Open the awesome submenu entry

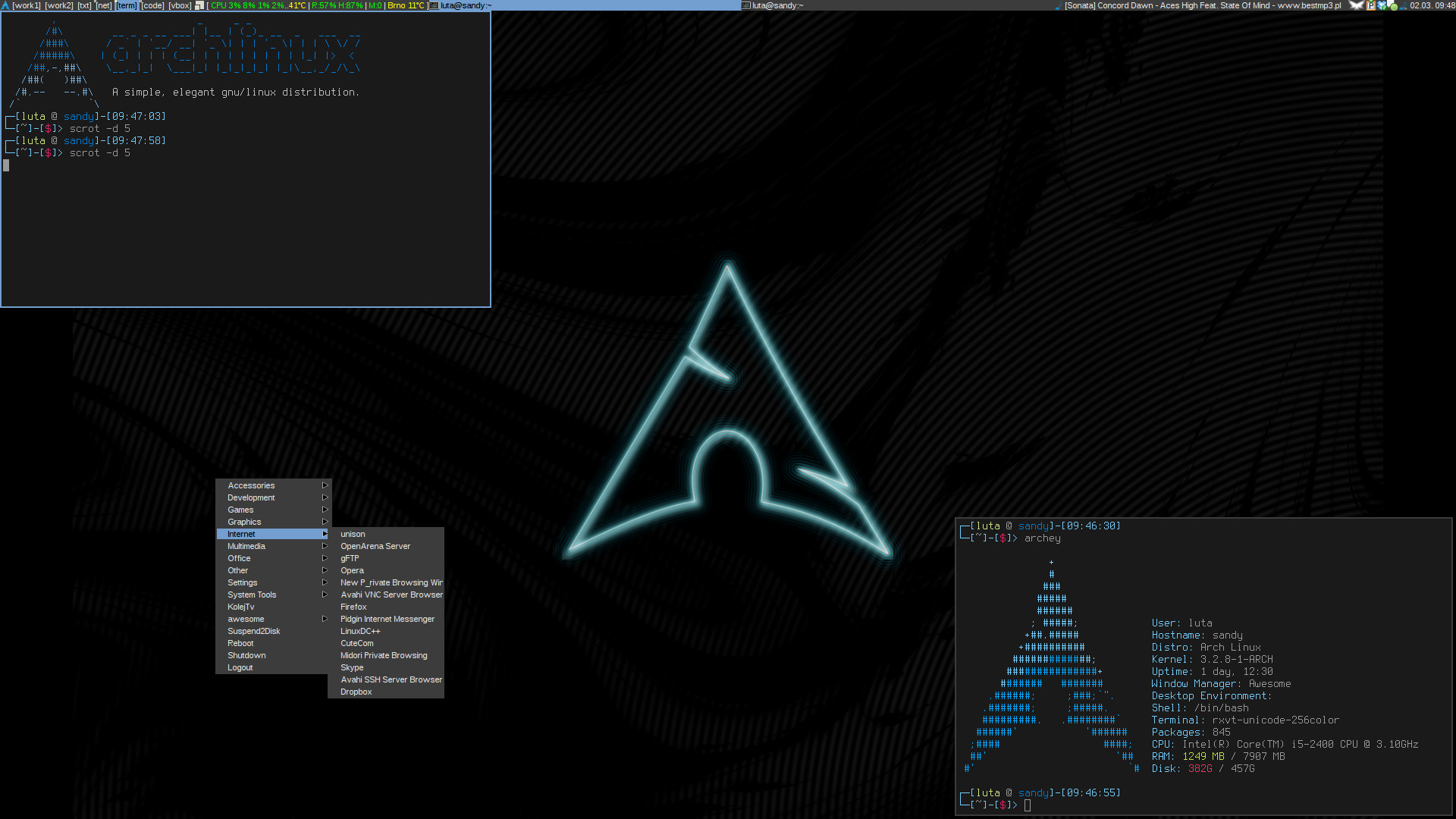click(x=274, y=619)
